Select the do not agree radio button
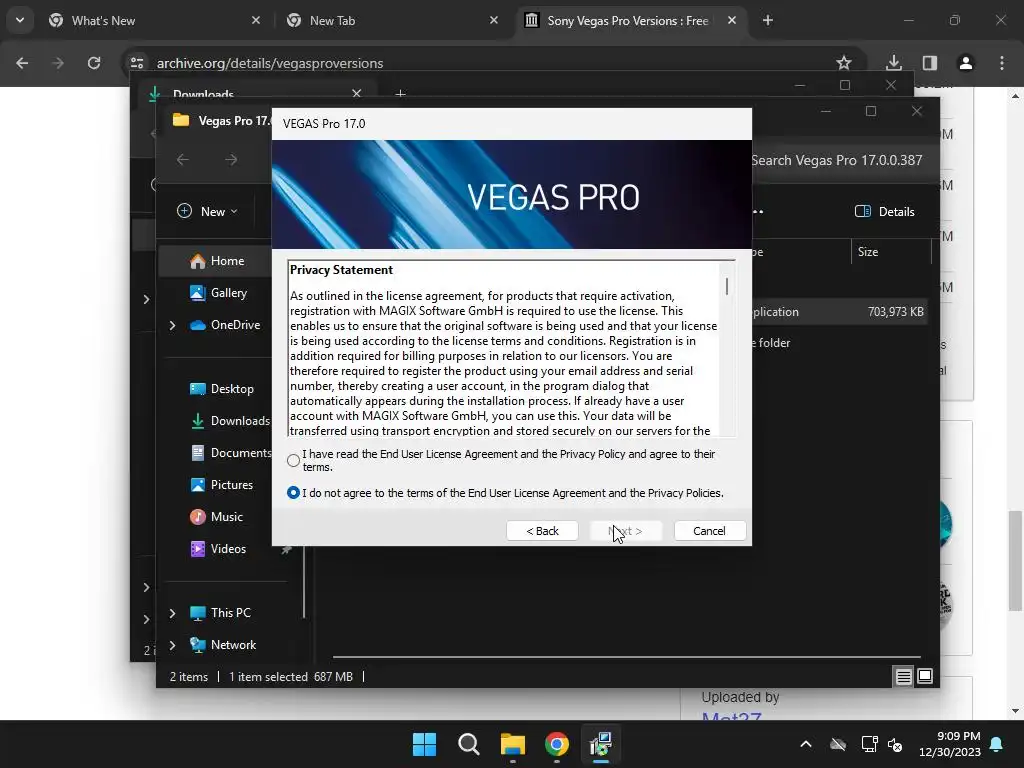 293,492
